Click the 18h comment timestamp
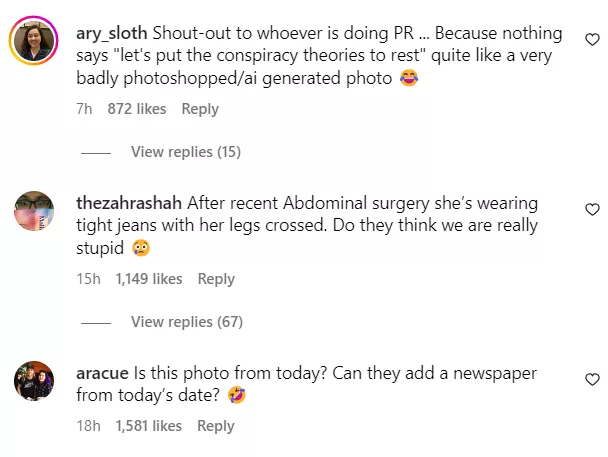The height and width of the screenshot is (457, 608). tap(88, 426)
